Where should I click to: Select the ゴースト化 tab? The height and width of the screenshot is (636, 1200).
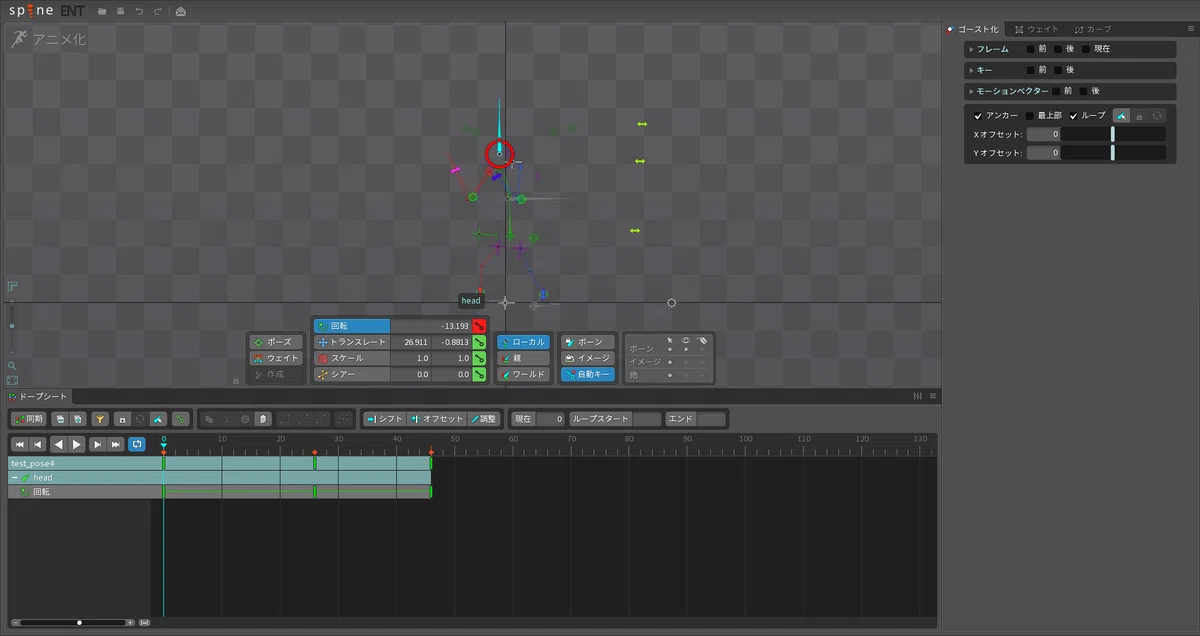(974, 29)
